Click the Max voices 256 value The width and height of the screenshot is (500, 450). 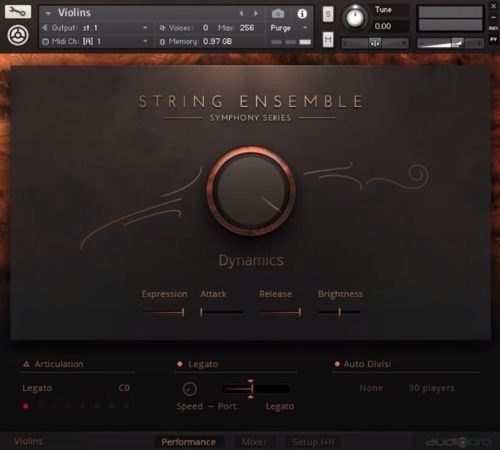coord(247,28)
